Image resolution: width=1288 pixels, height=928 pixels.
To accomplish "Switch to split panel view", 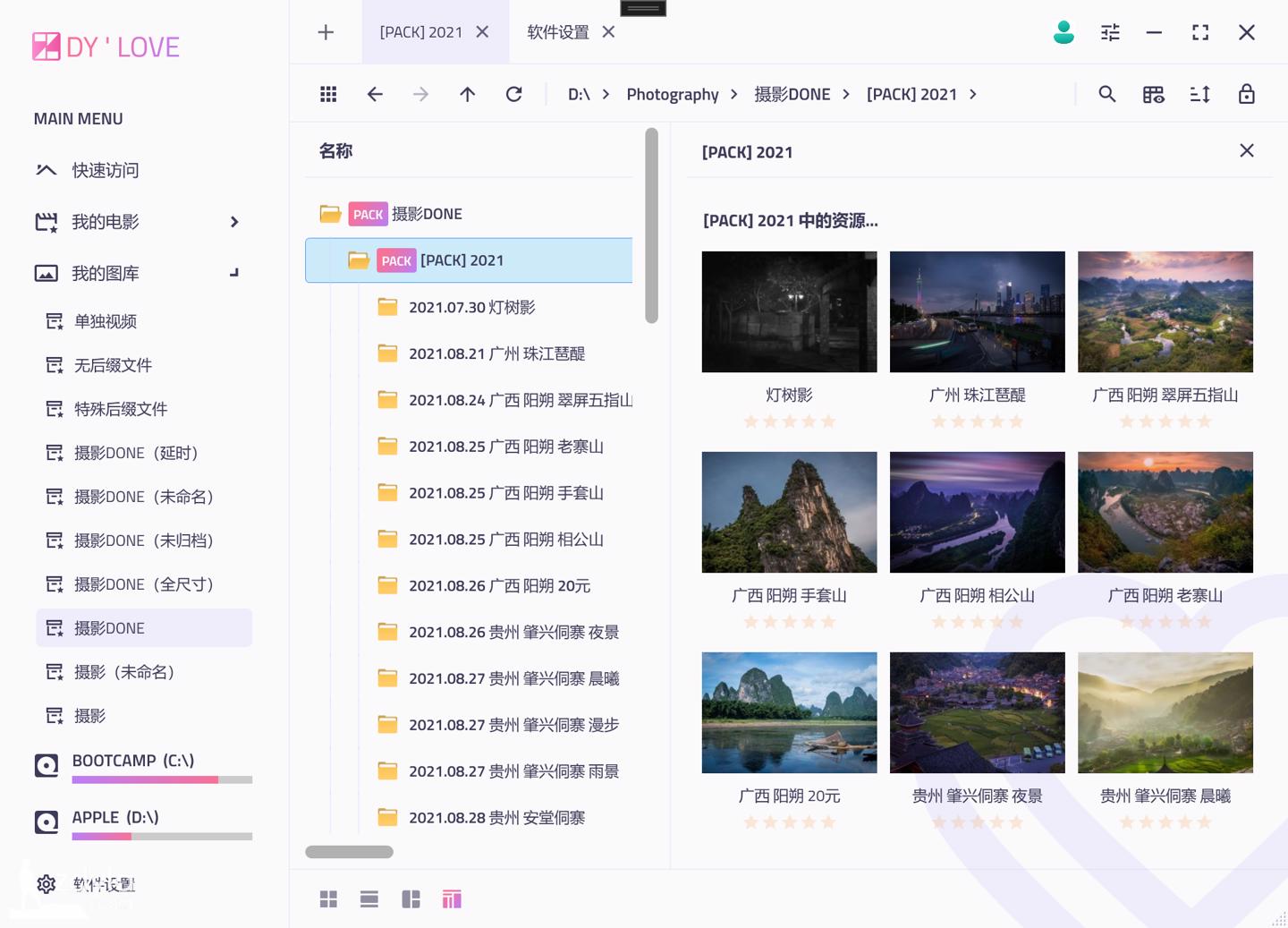I will tap(411, 899).
